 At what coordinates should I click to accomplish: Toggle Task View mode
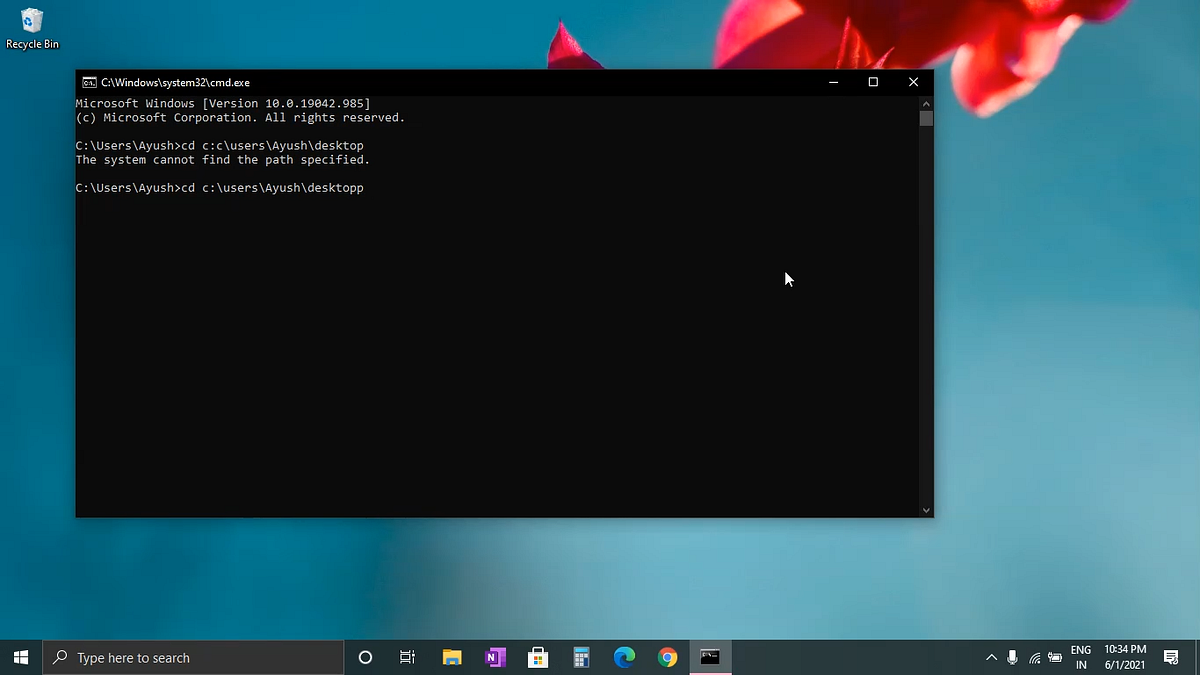tap(406, 657)
